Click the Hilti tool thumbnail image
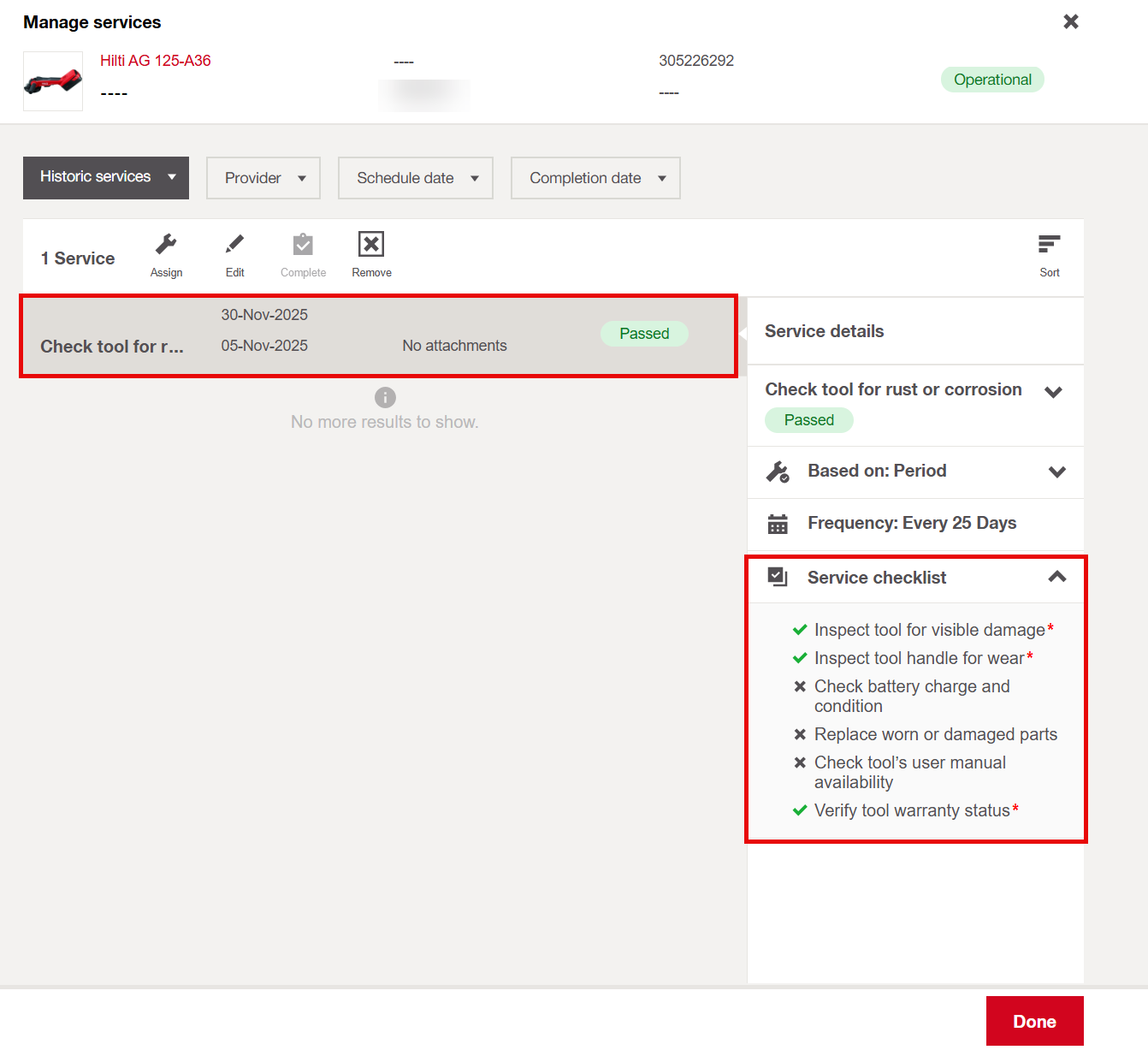Screen dimensions: 1148x1050 [x=52, y=81]
